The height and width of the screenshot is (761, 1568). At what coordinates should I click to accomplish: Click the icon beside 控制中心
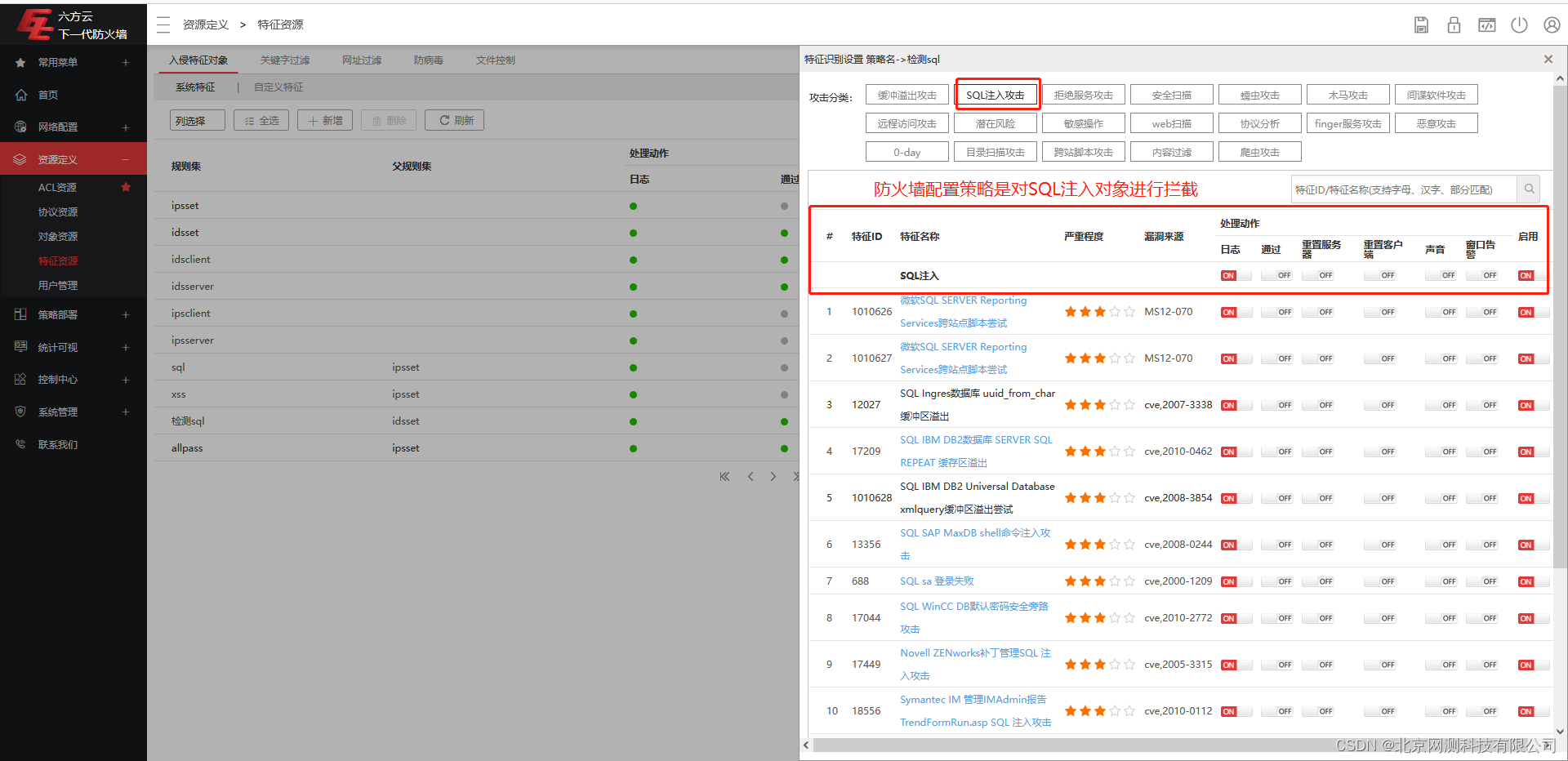pos(20,380)
